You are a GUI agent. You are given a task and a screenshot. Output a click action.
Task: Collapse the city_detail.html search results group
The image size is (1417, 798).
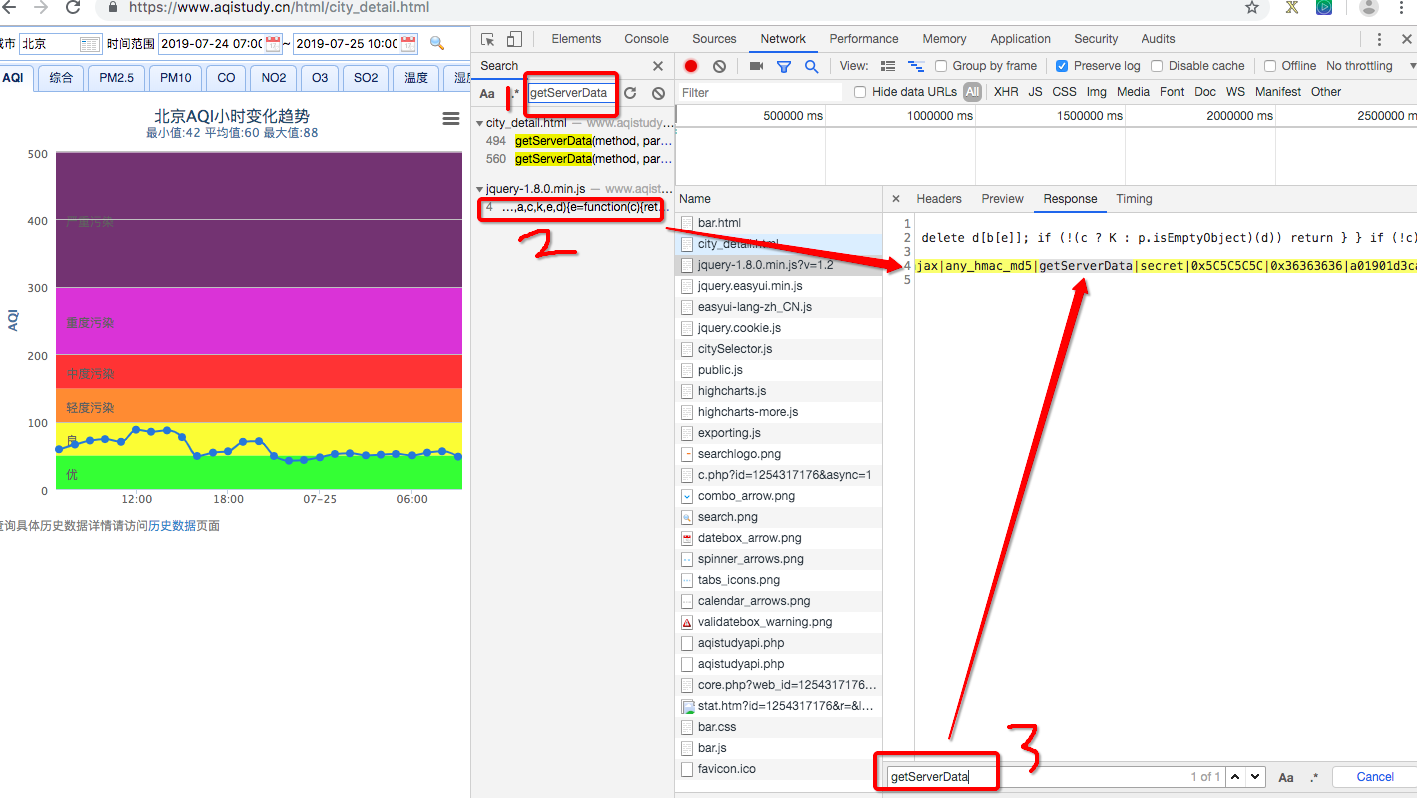pos(480,124)
